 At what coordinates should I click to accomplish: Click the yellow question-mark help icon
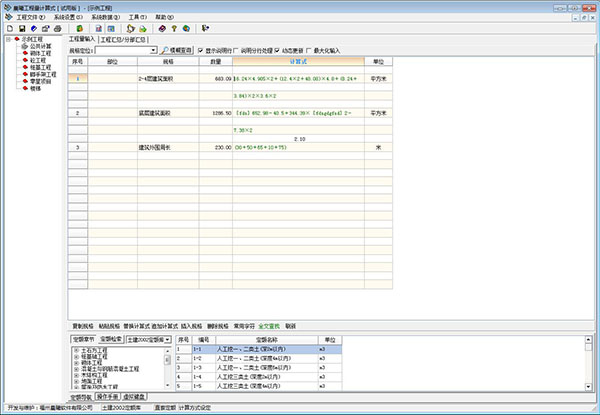tap(174, 28)
